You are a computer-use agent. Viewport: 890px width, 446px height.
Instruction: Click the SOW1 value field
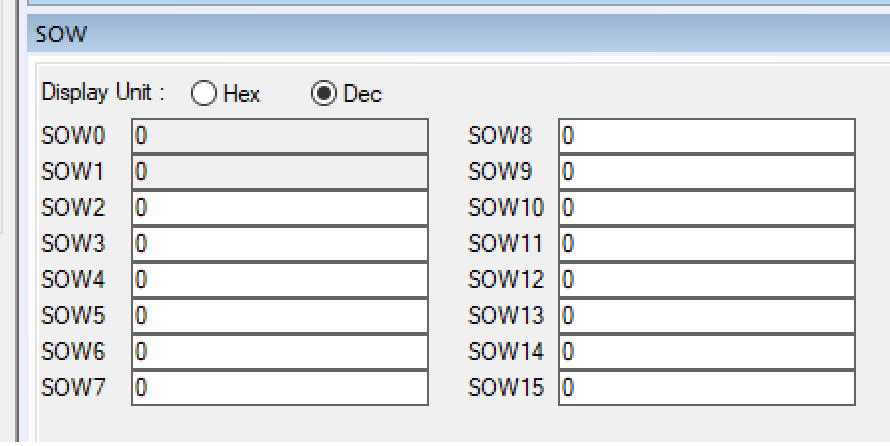(x=279, y=172)
